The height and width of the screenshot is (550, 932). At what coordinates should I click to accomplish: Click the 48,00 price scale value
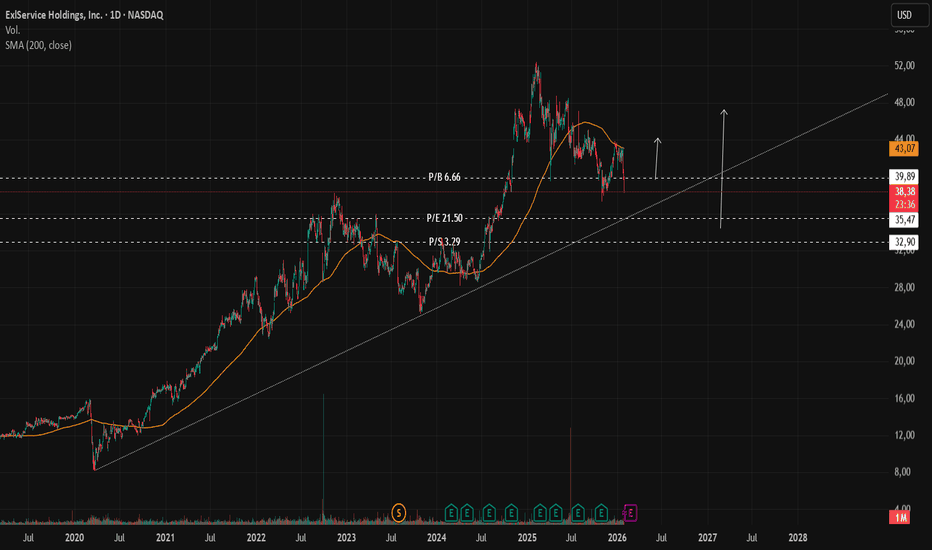pos(904,102)
